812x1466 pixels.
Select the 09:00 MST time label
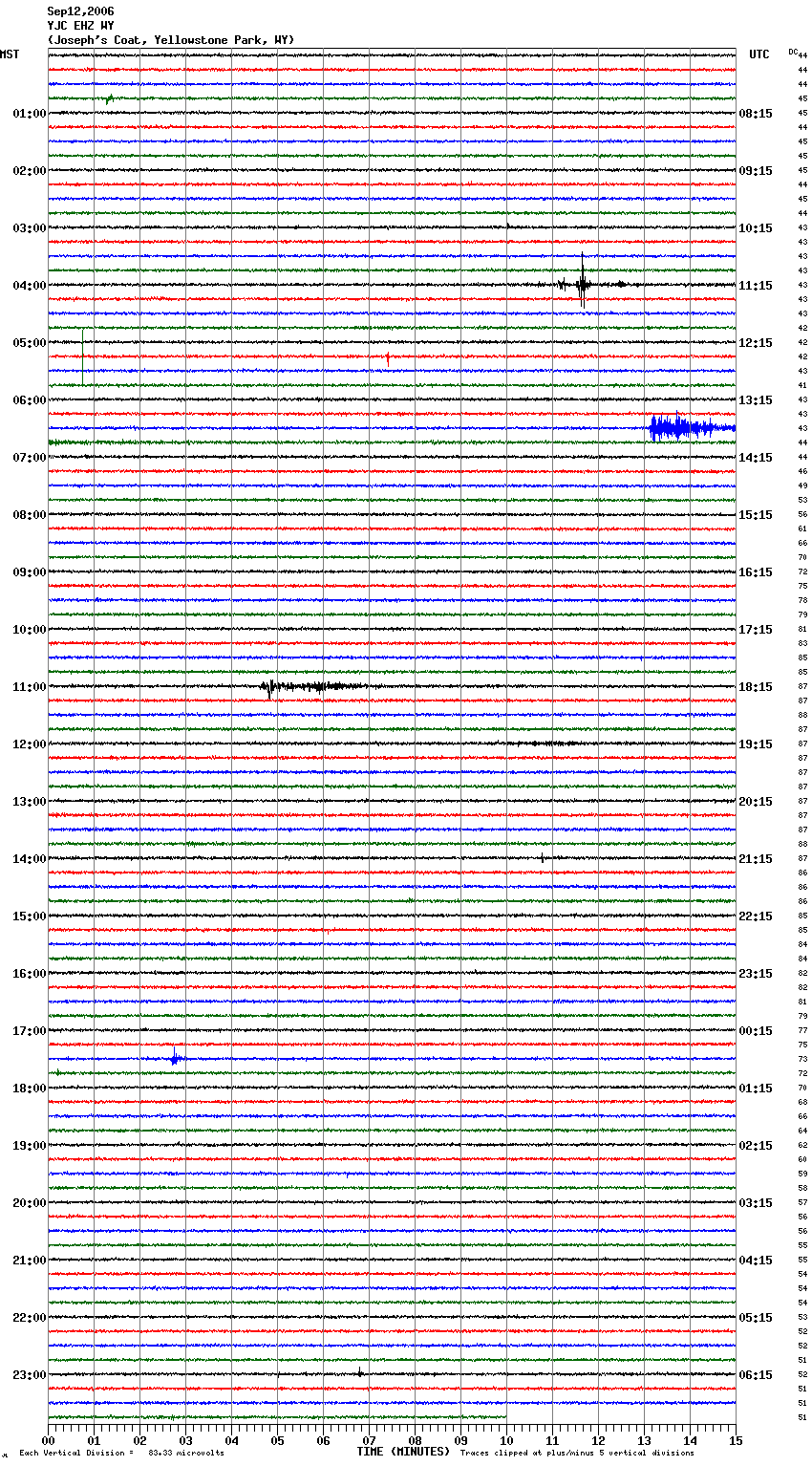29,572
